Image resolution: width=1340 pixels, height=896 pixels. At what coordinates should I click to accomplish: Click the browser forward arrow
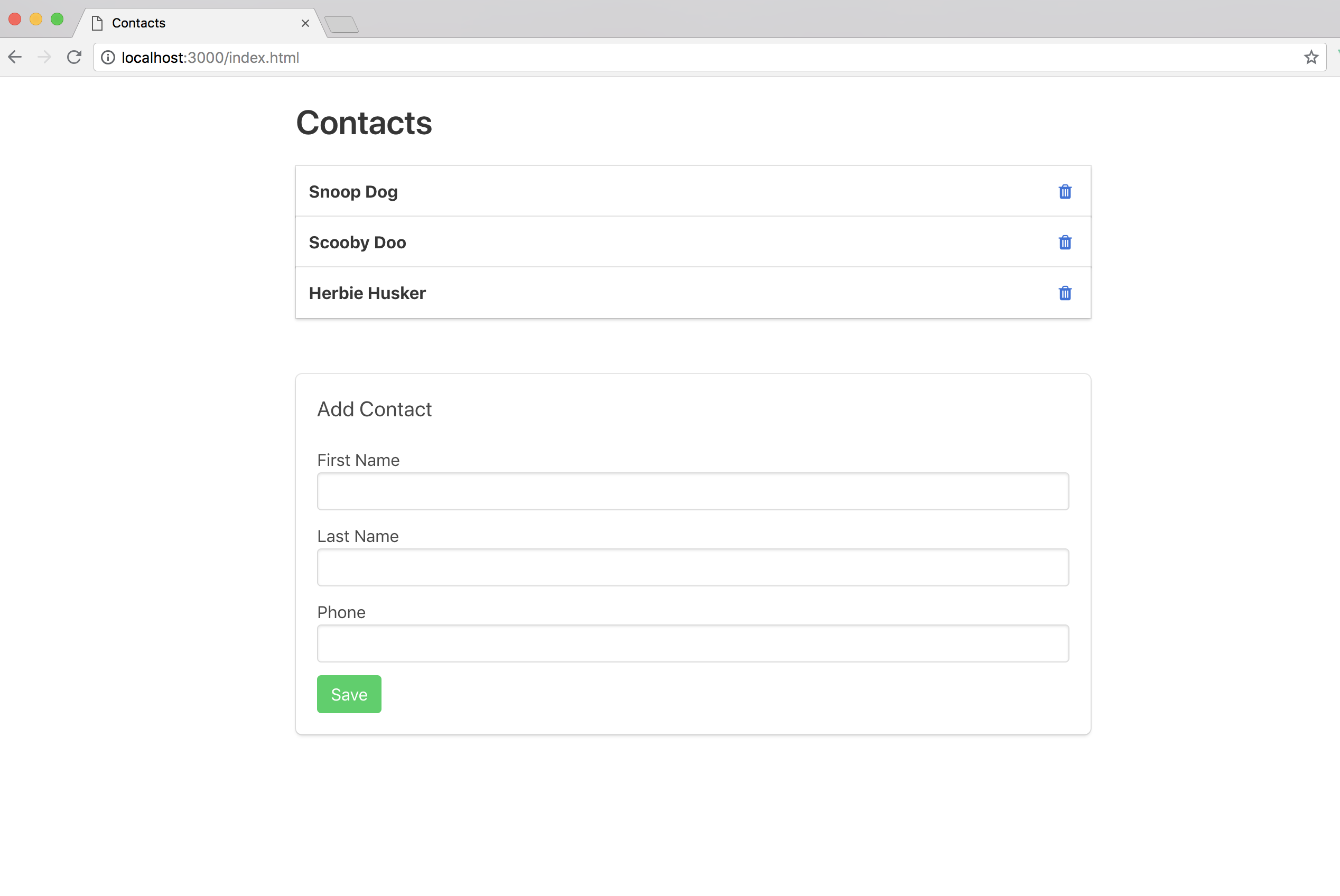pos(44,57)
